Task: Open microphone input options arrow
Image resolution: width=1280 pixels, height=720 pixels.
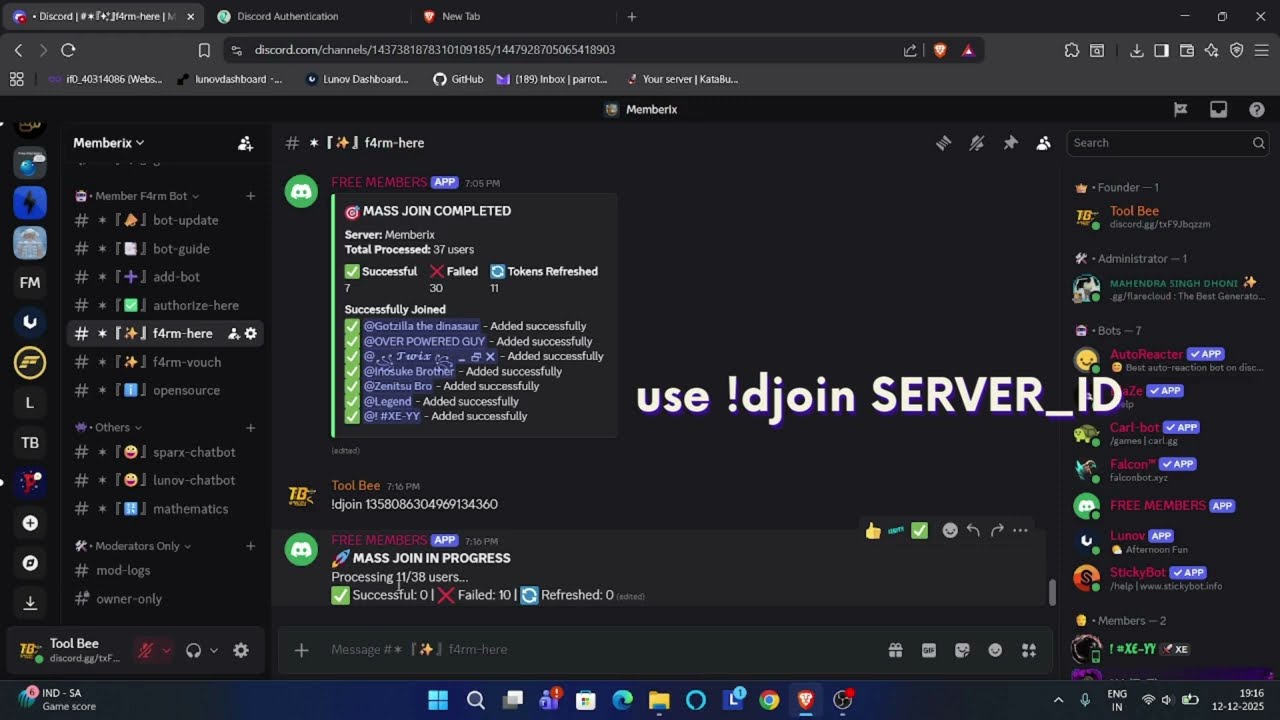Action: (x=166, y=650)
